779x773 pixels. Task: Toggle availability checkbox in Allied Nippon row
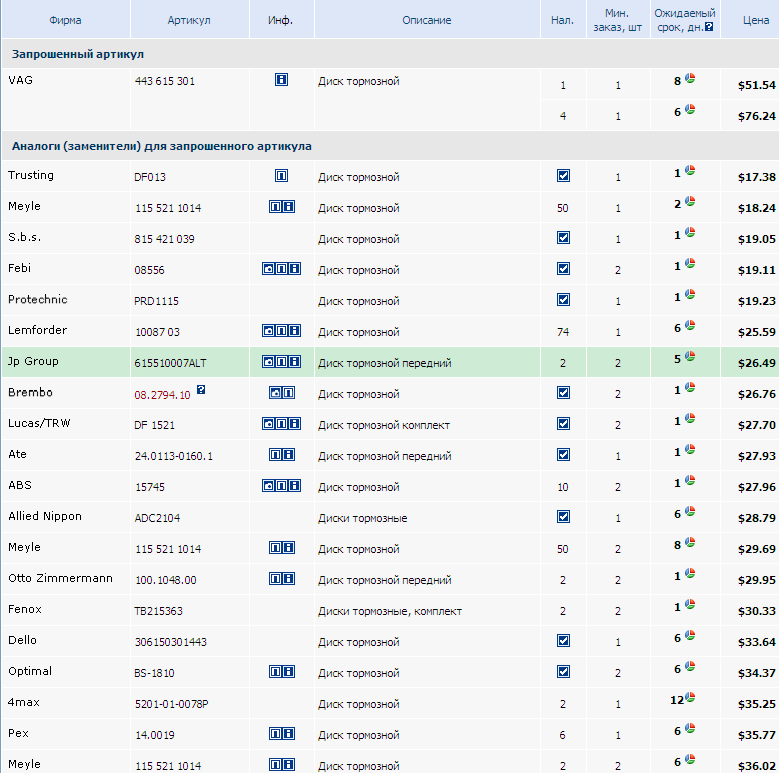563,516
